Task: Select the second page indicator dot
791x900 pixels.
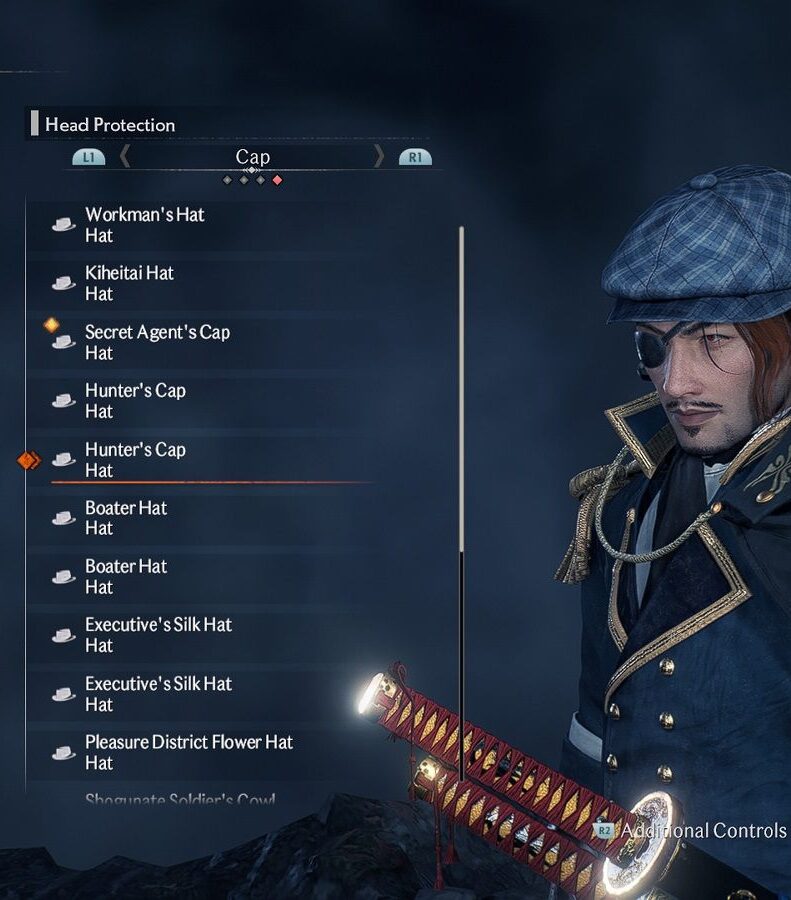Action: (x=244, y=180)
